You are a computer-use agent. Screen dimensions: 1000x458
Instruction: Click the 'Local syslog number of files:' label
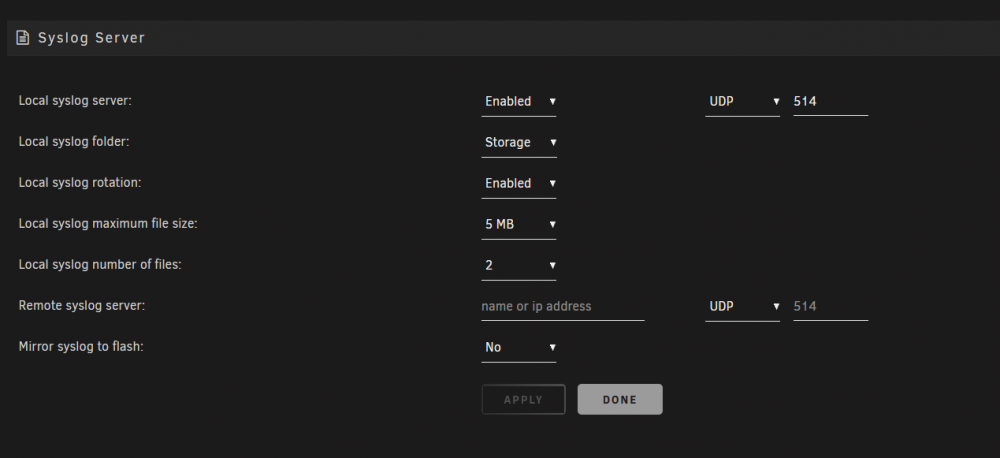click(100, 265)
